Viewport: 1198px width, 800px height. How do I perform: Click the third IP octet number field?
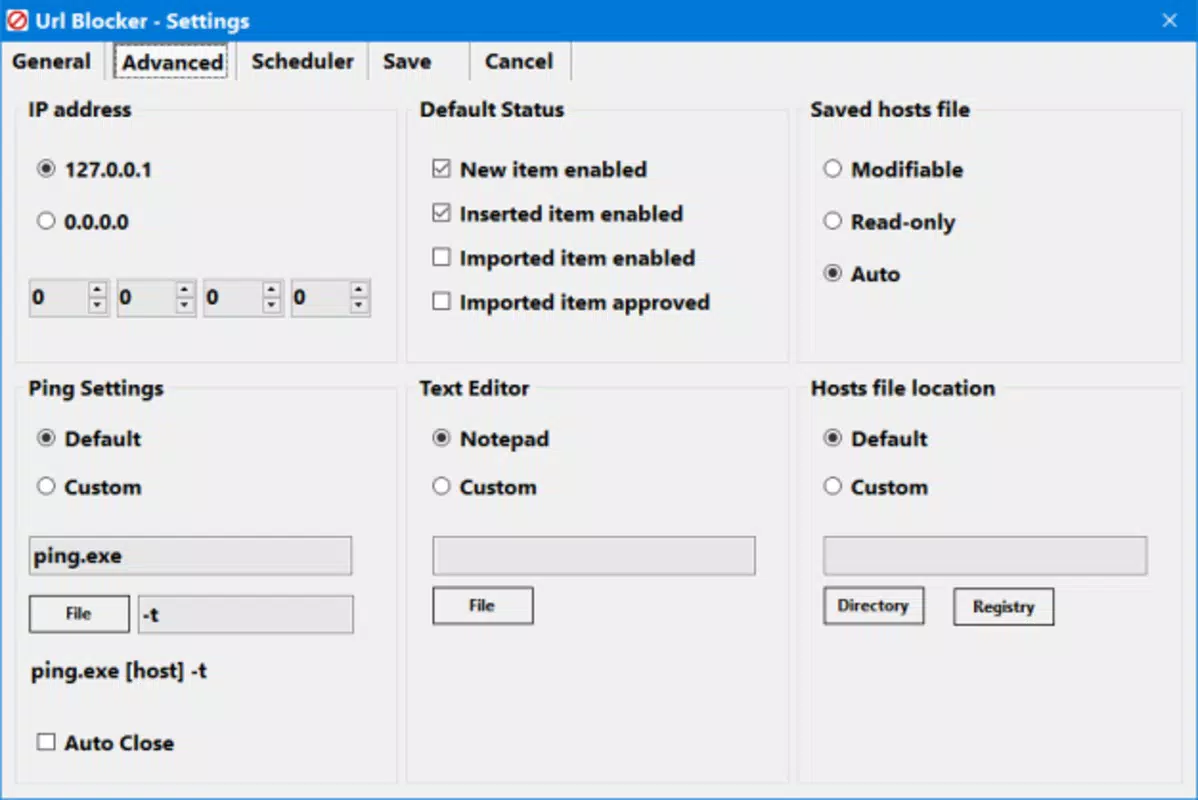tap(233, 297)
